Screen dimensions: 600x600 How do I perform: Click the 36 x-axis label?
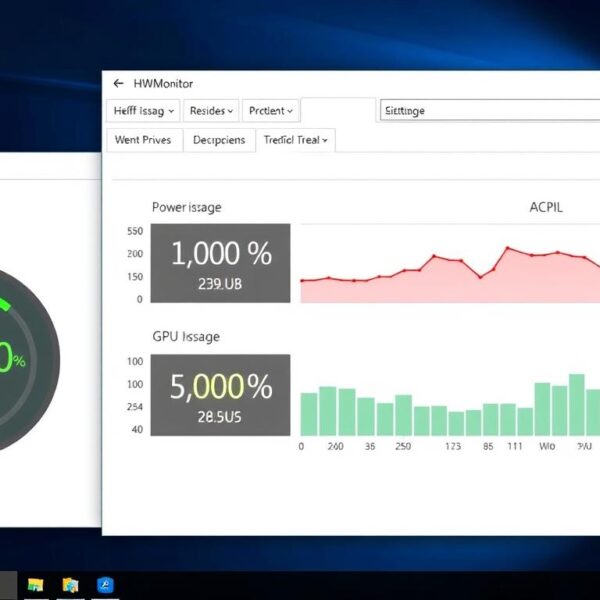(370, 446)
